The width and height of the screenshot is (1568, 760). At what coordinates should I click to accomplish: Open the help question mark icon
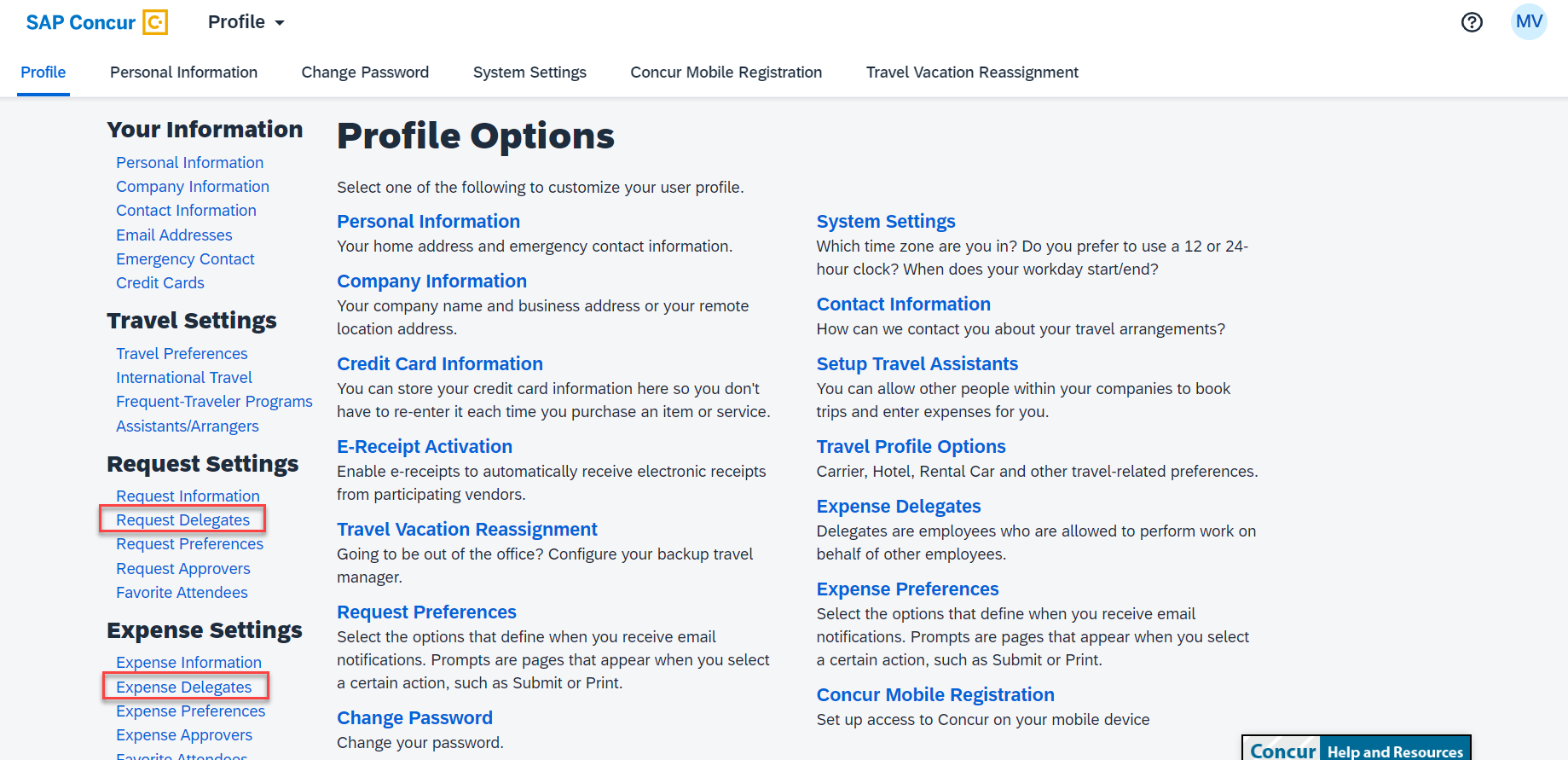pos(1472,22)
